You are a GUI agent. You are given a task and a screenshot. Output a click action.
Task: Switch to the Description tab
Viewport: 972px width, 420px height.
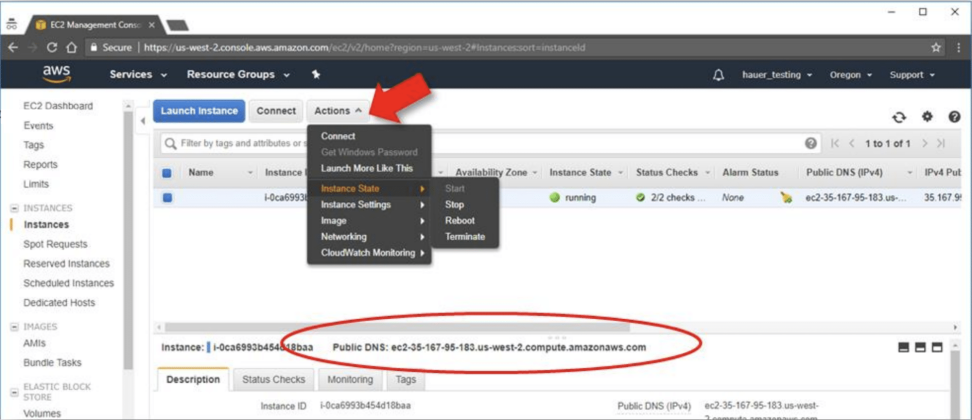point(193,379)
